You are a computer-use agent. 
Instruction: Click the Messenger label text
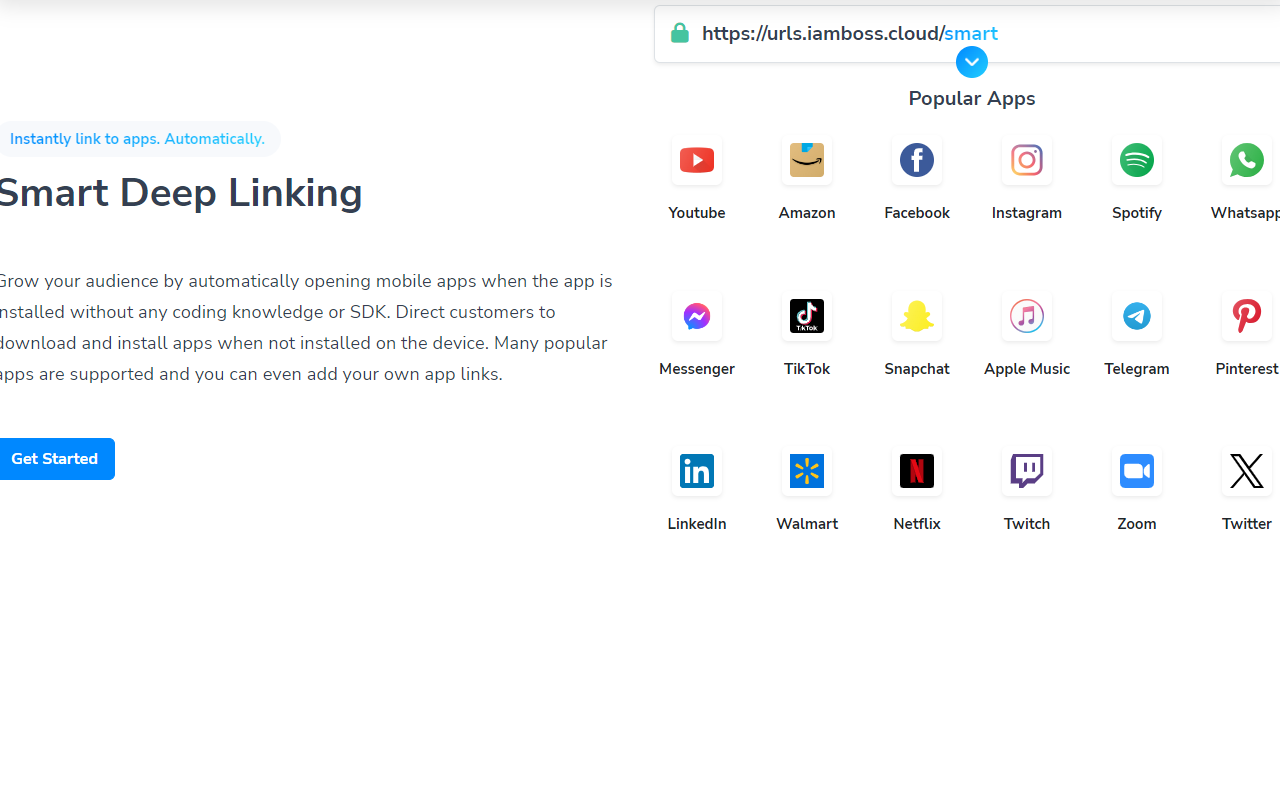(x=697, y=369)
